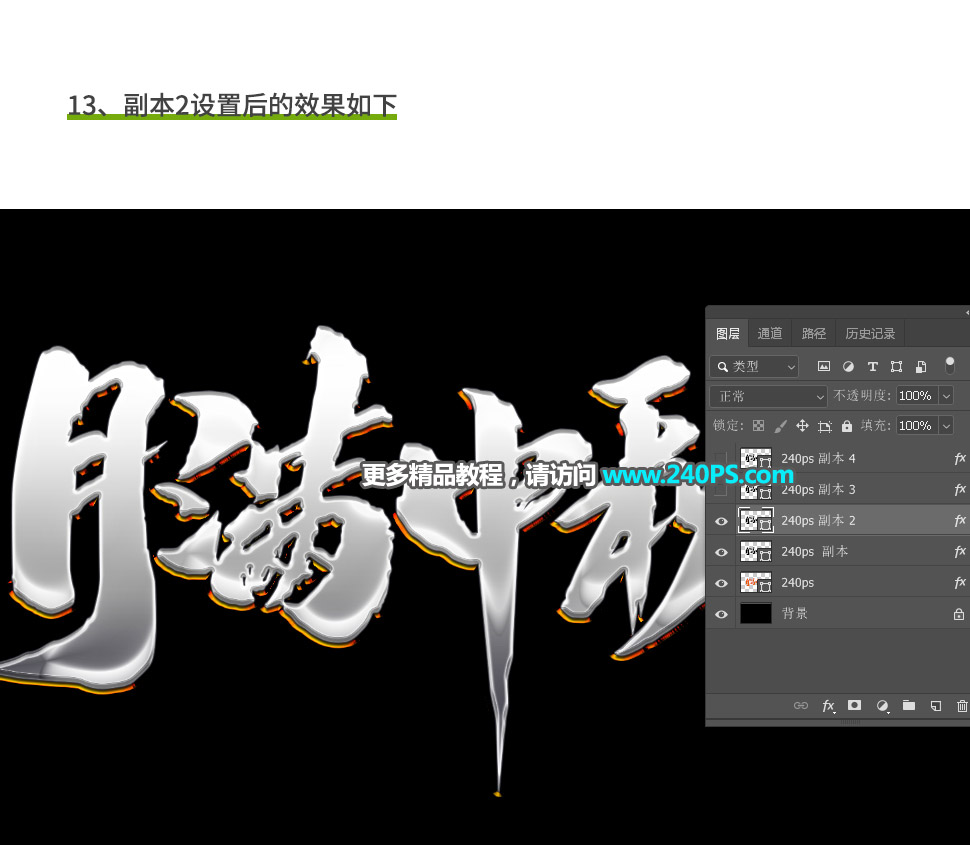970x845 pixels.
Task: Switch to the 通道 channels tab
Action: 770,333
